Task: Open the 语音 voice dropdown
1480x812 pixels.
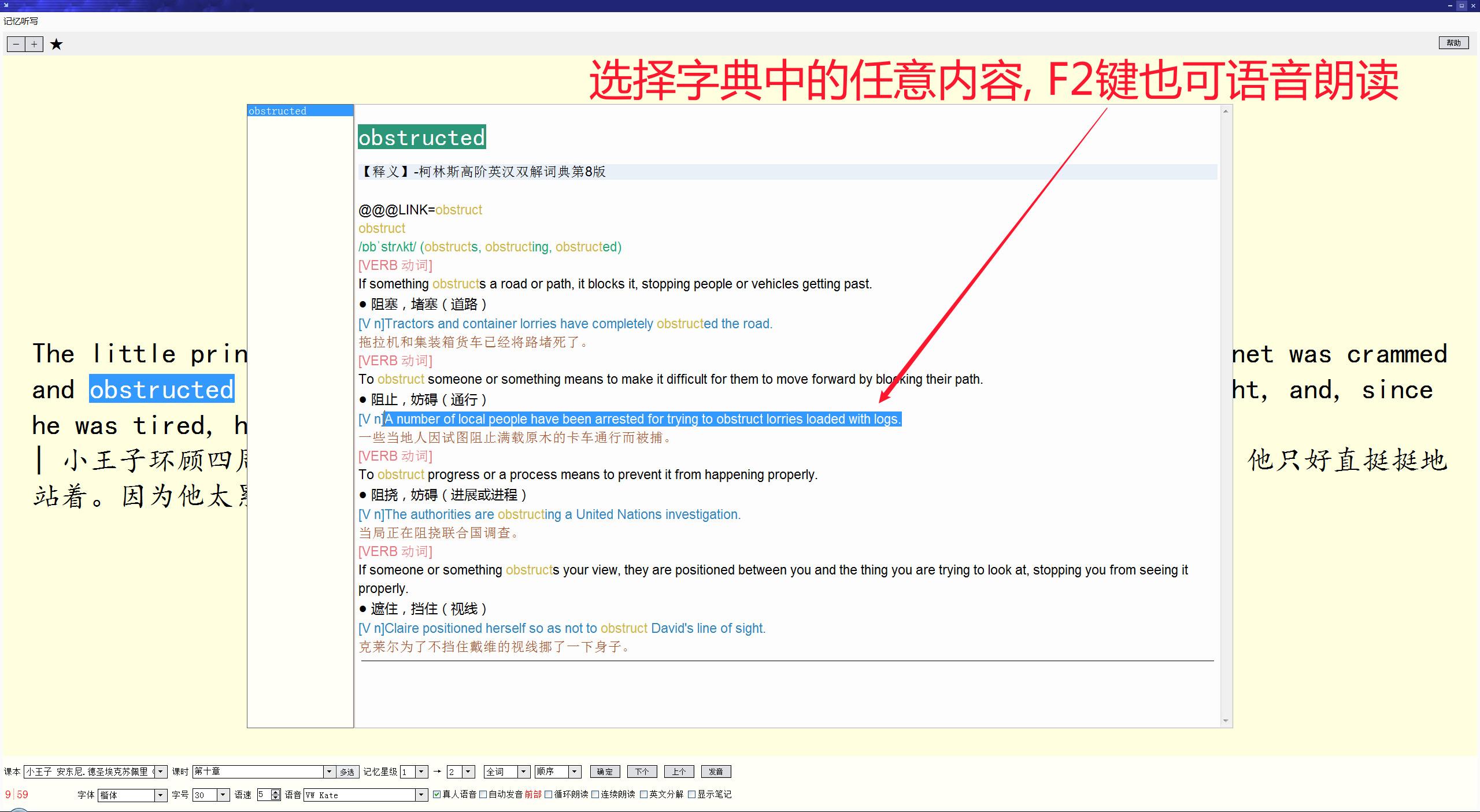Action: (421, 795)
